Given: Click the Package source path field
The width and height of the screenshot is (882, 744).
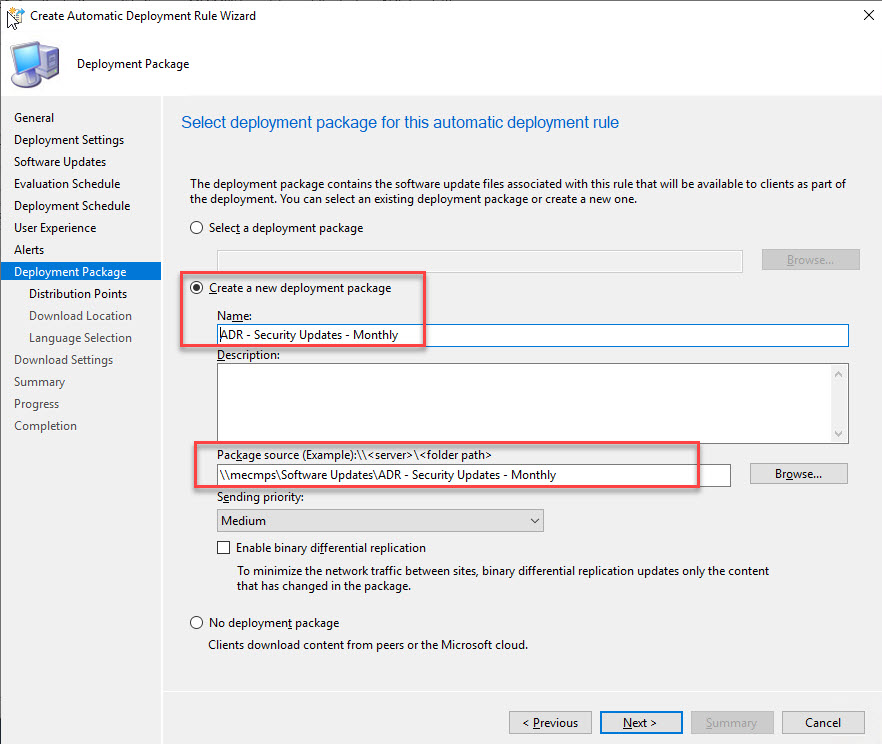Looking at the screenshot, I should pos(473,475).
